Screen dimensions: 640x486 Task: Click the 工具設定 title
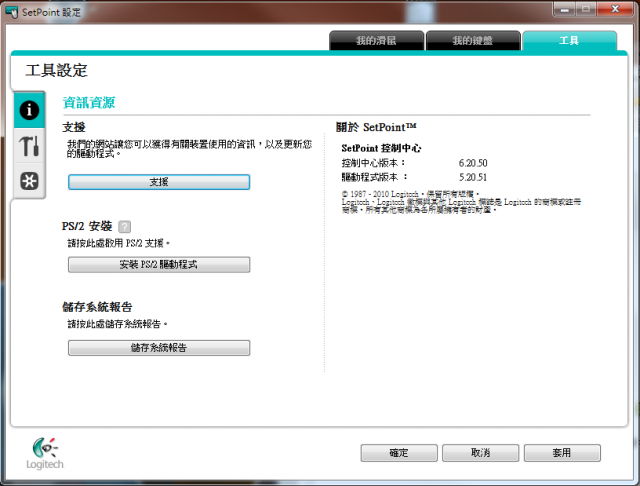coord(56,71)
